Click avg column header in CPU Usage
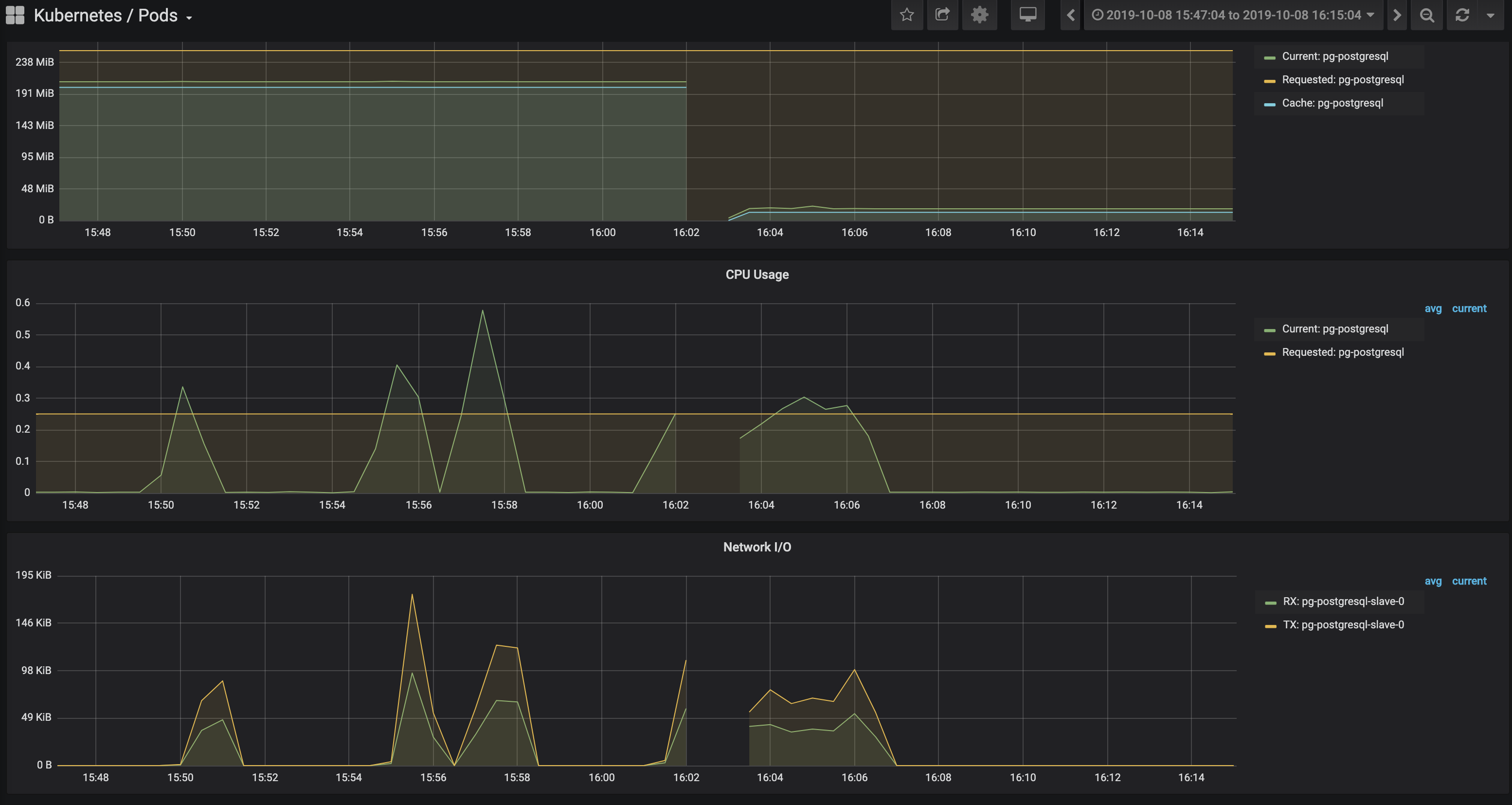 click(x=1433, y=308)
